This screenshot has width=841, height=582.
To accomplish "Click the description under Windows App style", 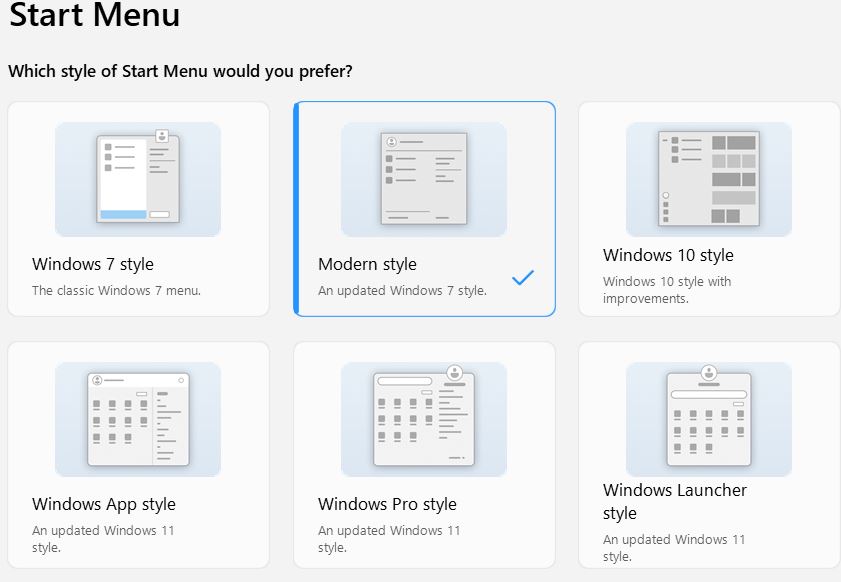I will [103, 539].
